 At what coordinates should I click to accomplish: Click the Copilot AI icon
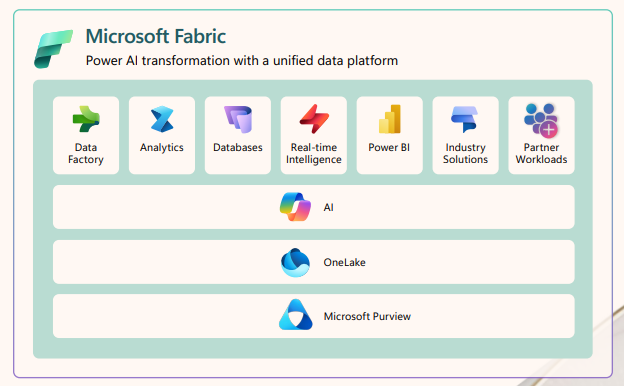pos(295,207)
